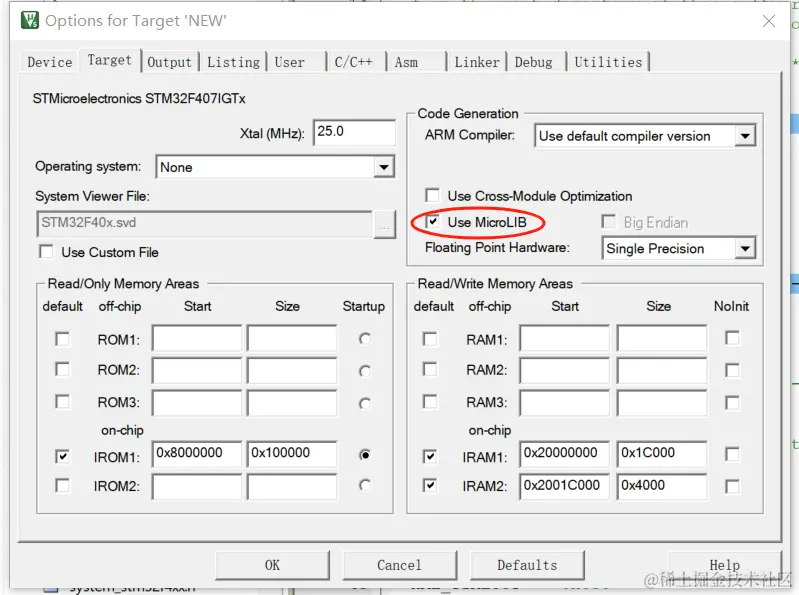Check the RAM3 default checkbox
The width and height of the screenshot is (799, 595).
coord(430,402)
